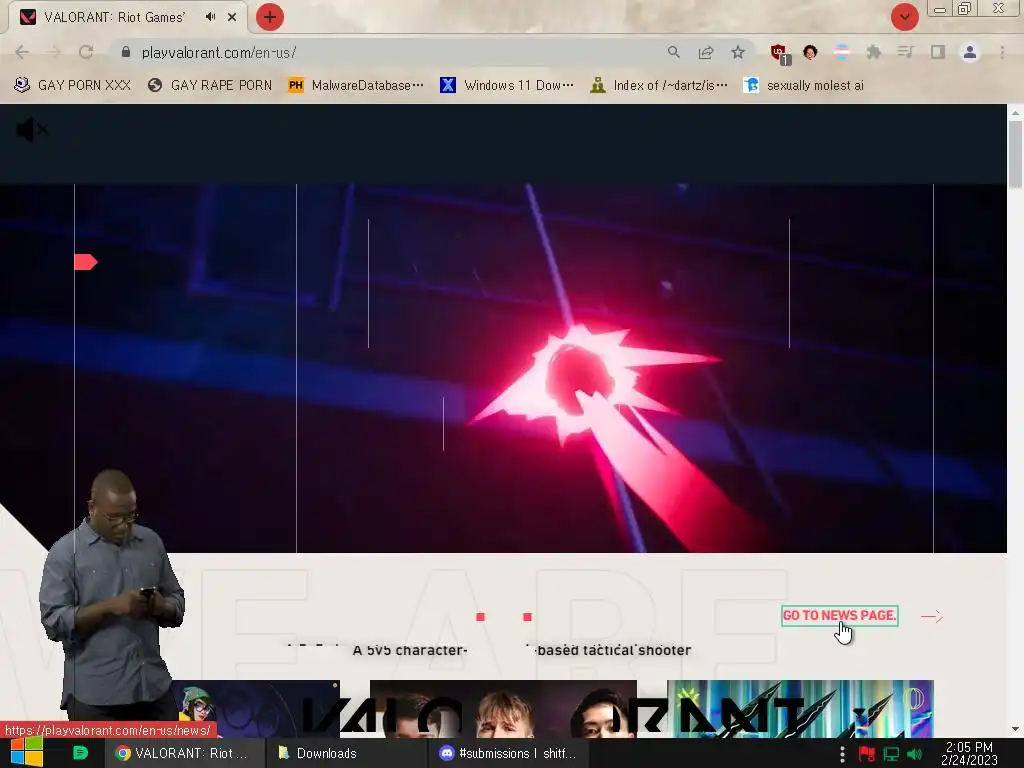Click the zoom magnifier icon in address bar

coord(673,52)
